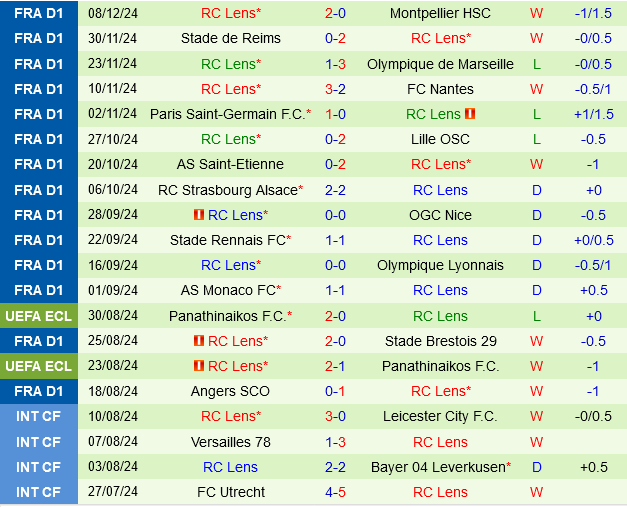The width and height of the screenshot is (627, 507).
Task: Select RC Strasbourg Alsace team name
Action: click(x=228, y=190)
